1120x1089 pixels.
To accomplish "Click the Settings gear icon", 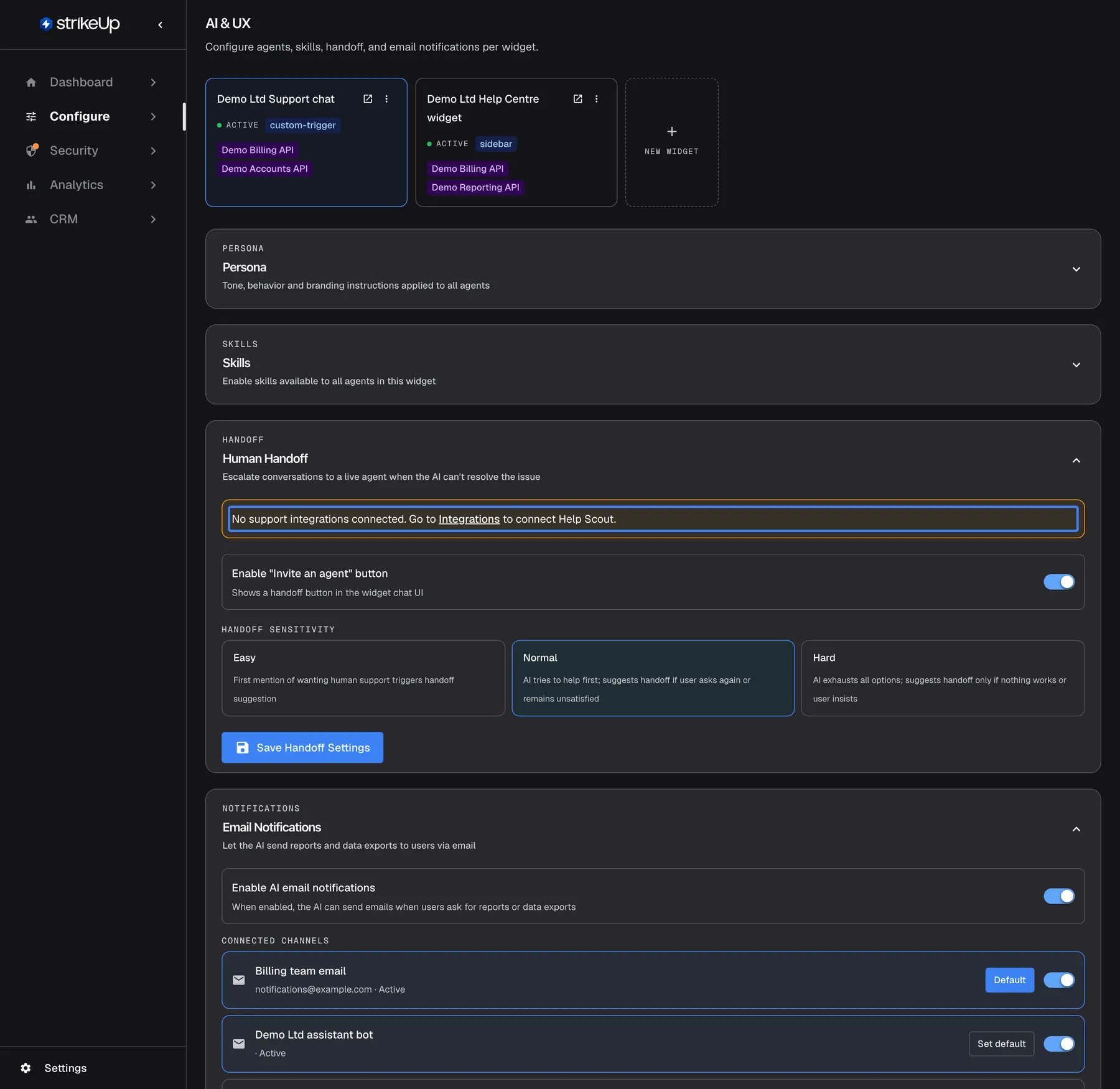I will tap(26, 1068).
